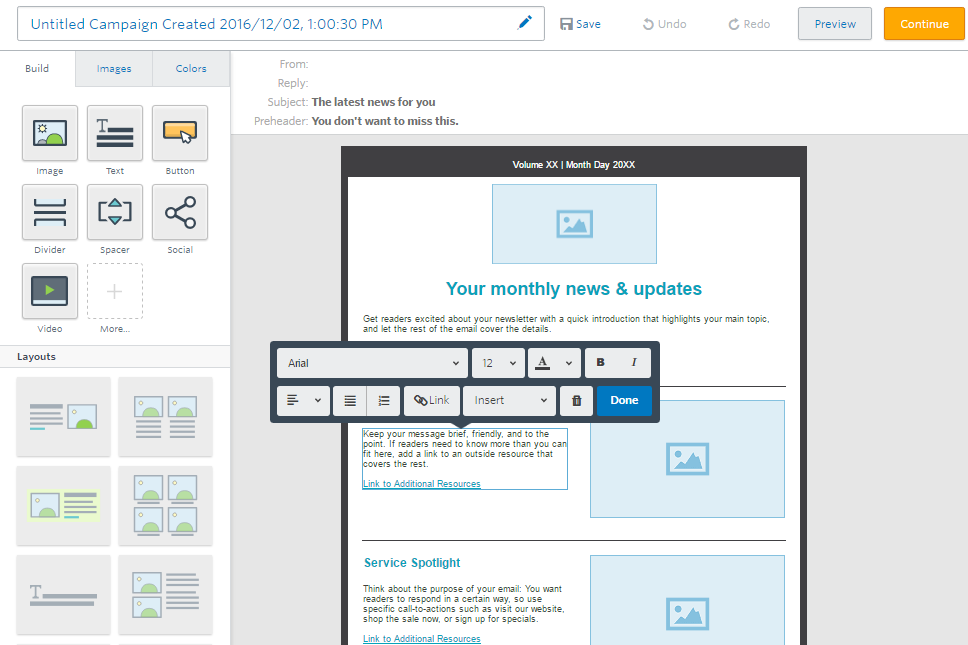Toggle numbered list formatting

(384, 401)
